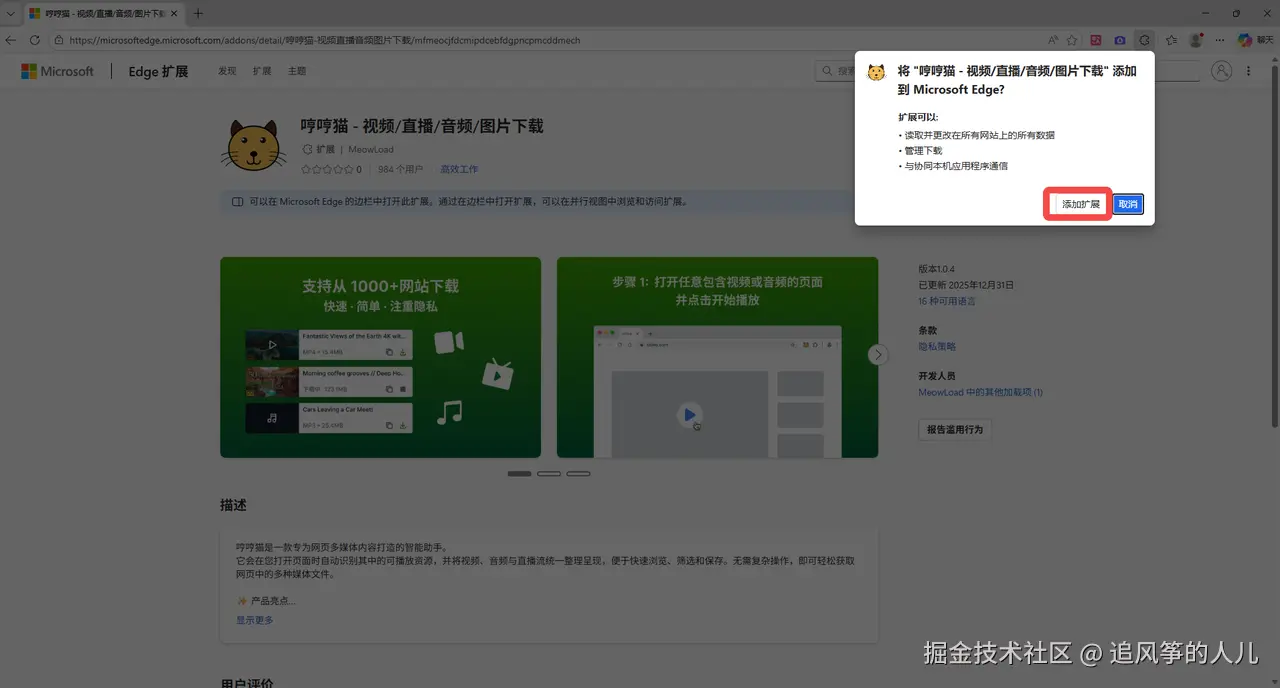
Task: Click 取消 to cancel adding the extension
Action: click(1128, 204)
